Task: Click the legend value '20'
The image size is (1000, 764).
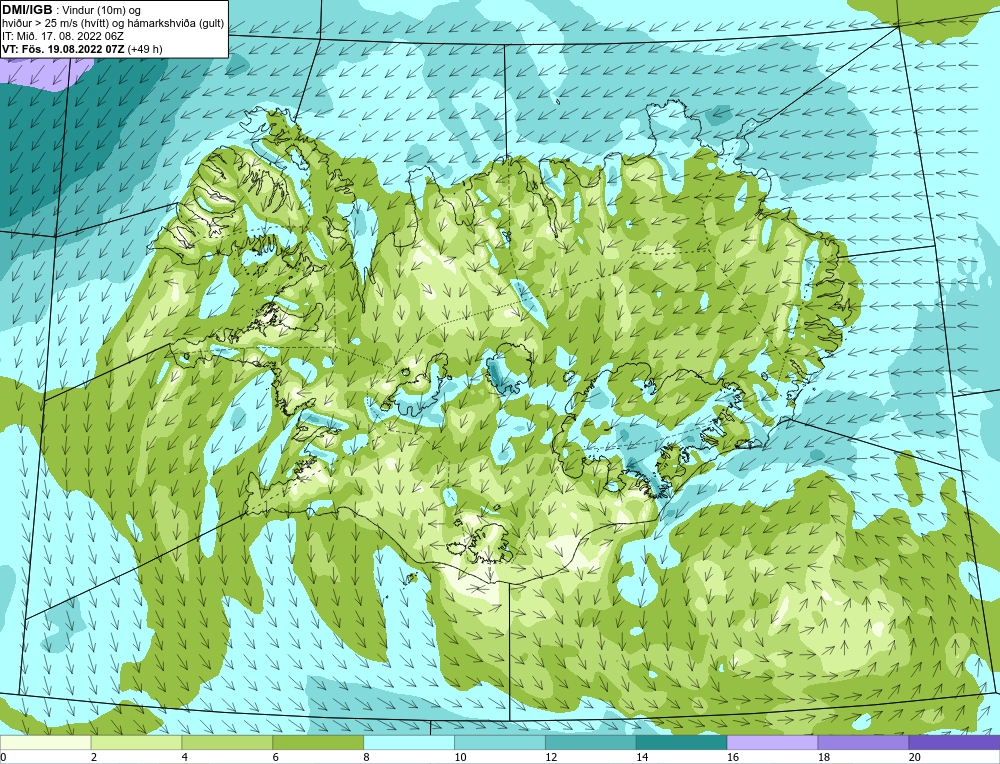Action: [915, 757]
